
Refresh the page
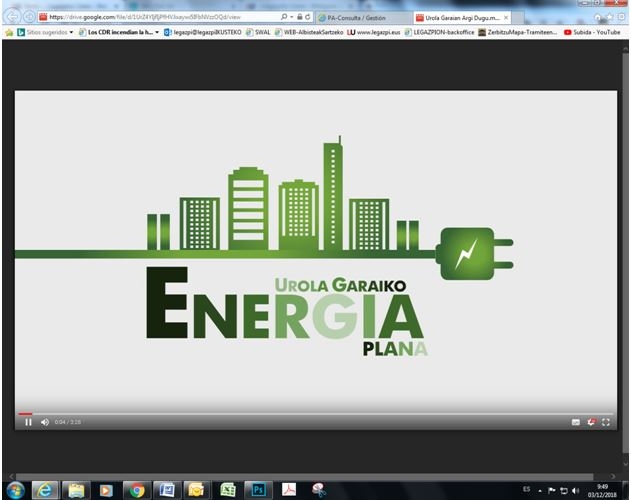(308, 17)
